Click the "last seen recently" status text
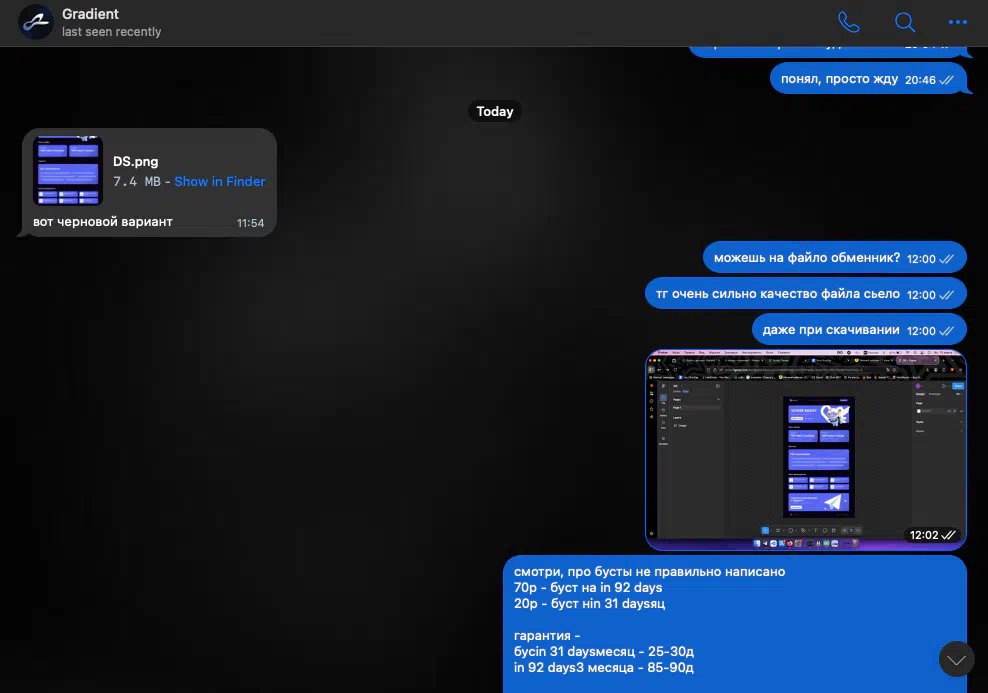 [111, 32]
